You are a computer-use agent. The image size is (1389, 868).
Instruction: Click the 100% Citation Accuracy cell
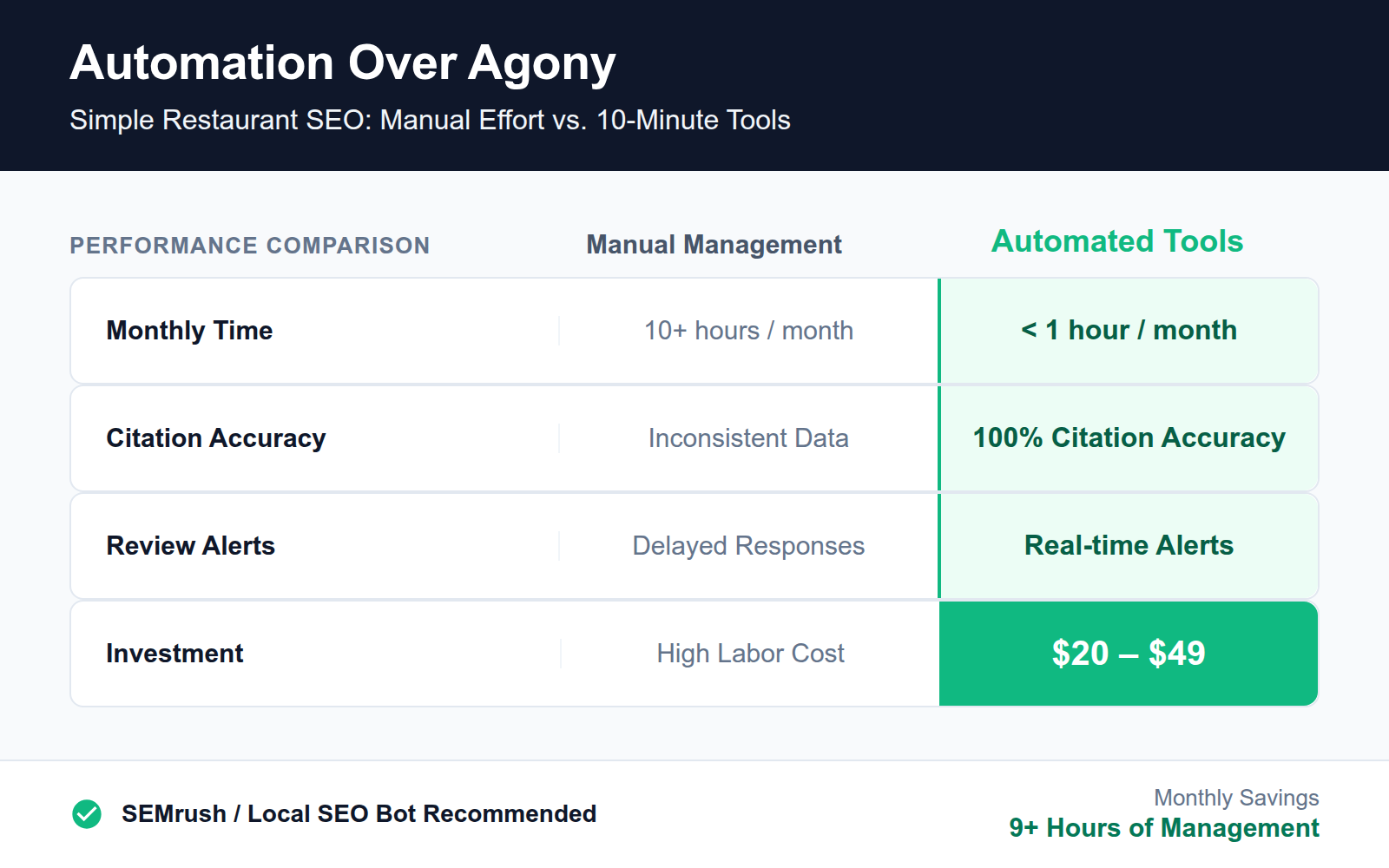click(x=1129, y=437)
